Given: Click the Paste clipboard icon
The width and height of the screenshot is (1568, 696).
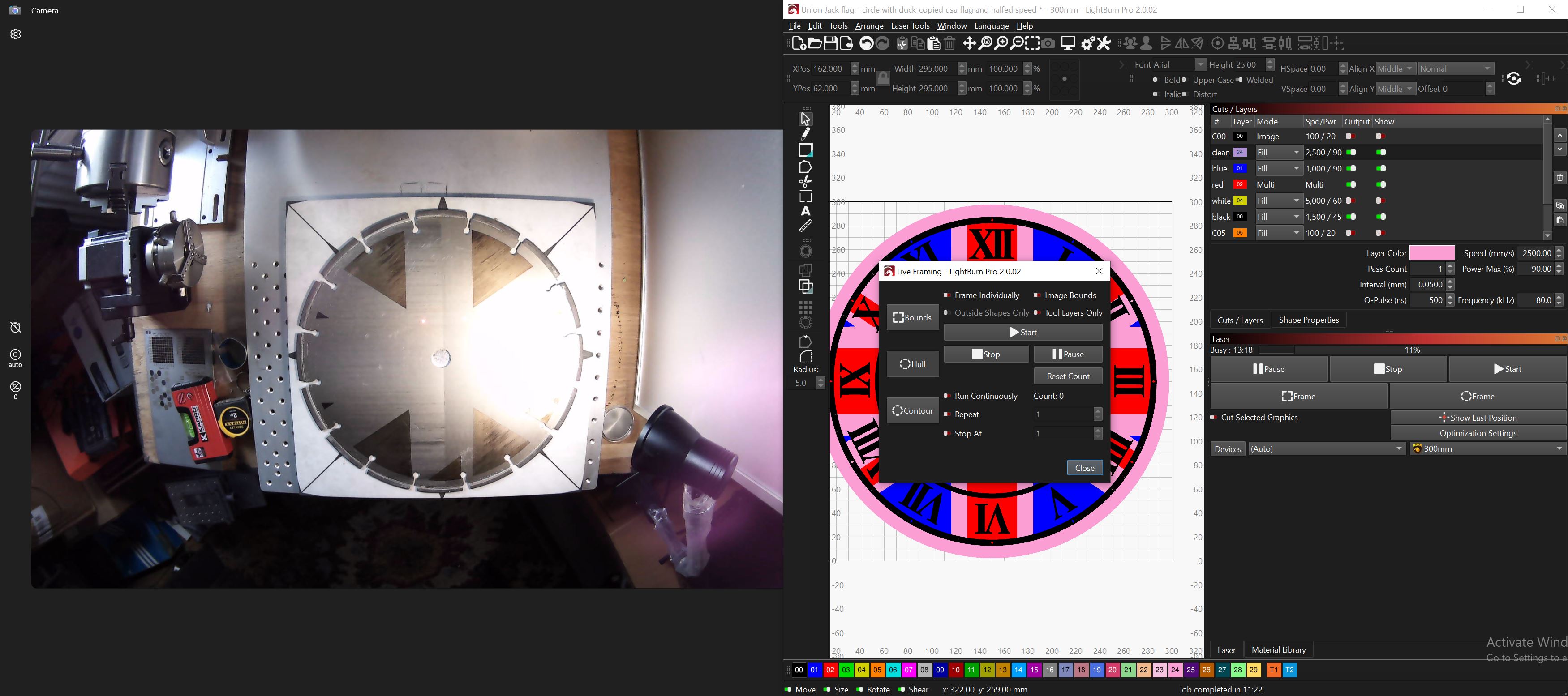Looking at the screenshot, I should click(934, 43).
